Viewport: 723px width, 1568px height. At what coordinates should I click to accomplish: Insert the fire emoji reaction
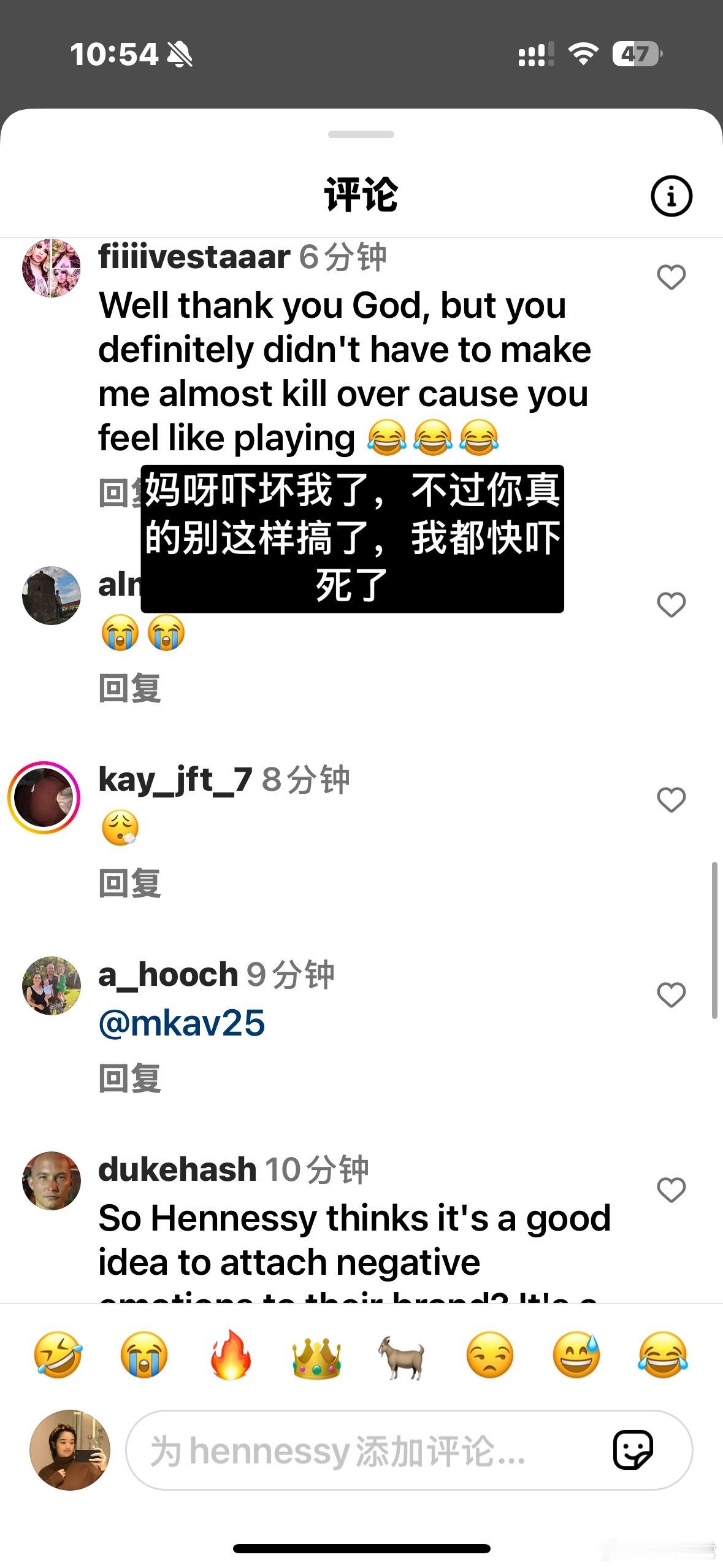231,1354
